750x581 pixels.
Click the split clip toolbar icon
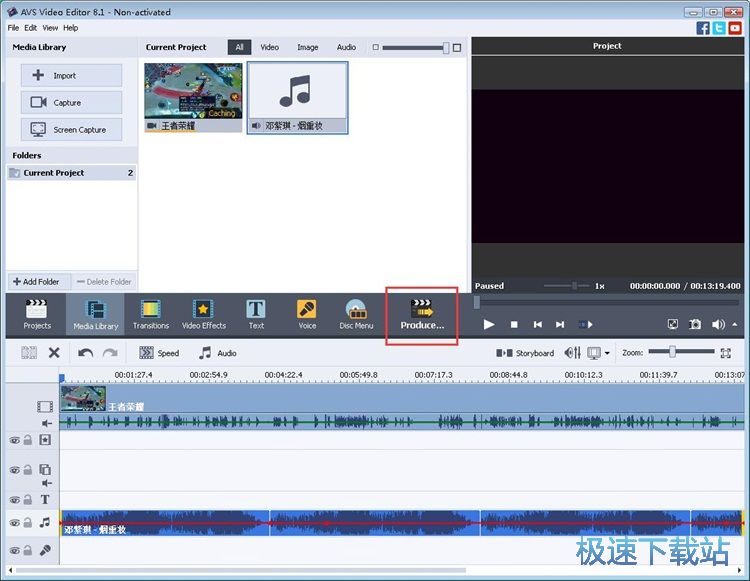(29, 353)
